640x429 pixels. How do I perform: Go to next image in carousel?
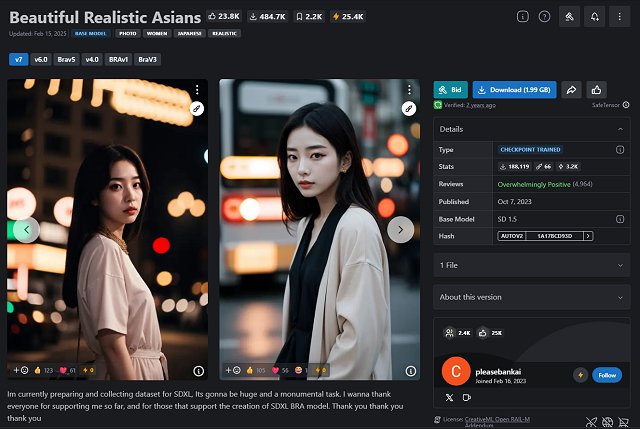pyautogui.click(x=400, y=229)
